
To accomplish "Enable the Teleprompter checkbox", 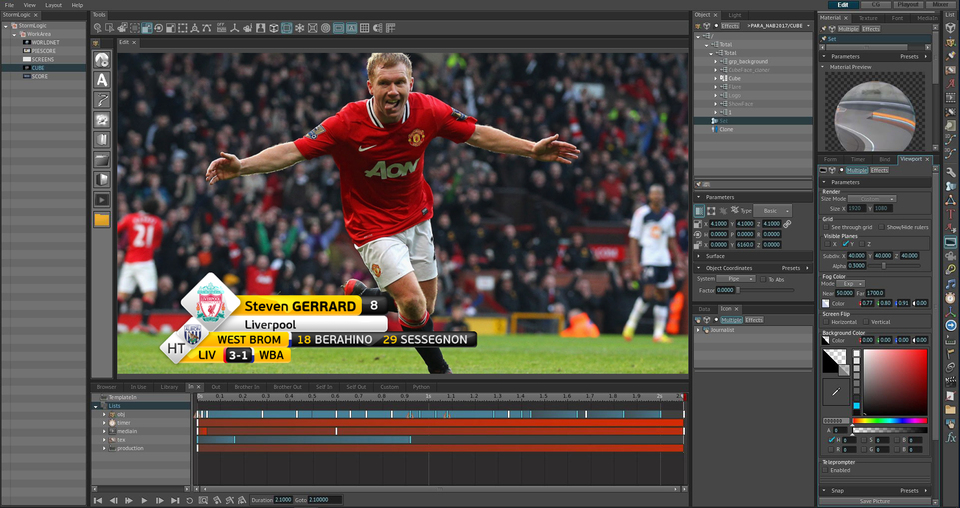I will (826, 470).
